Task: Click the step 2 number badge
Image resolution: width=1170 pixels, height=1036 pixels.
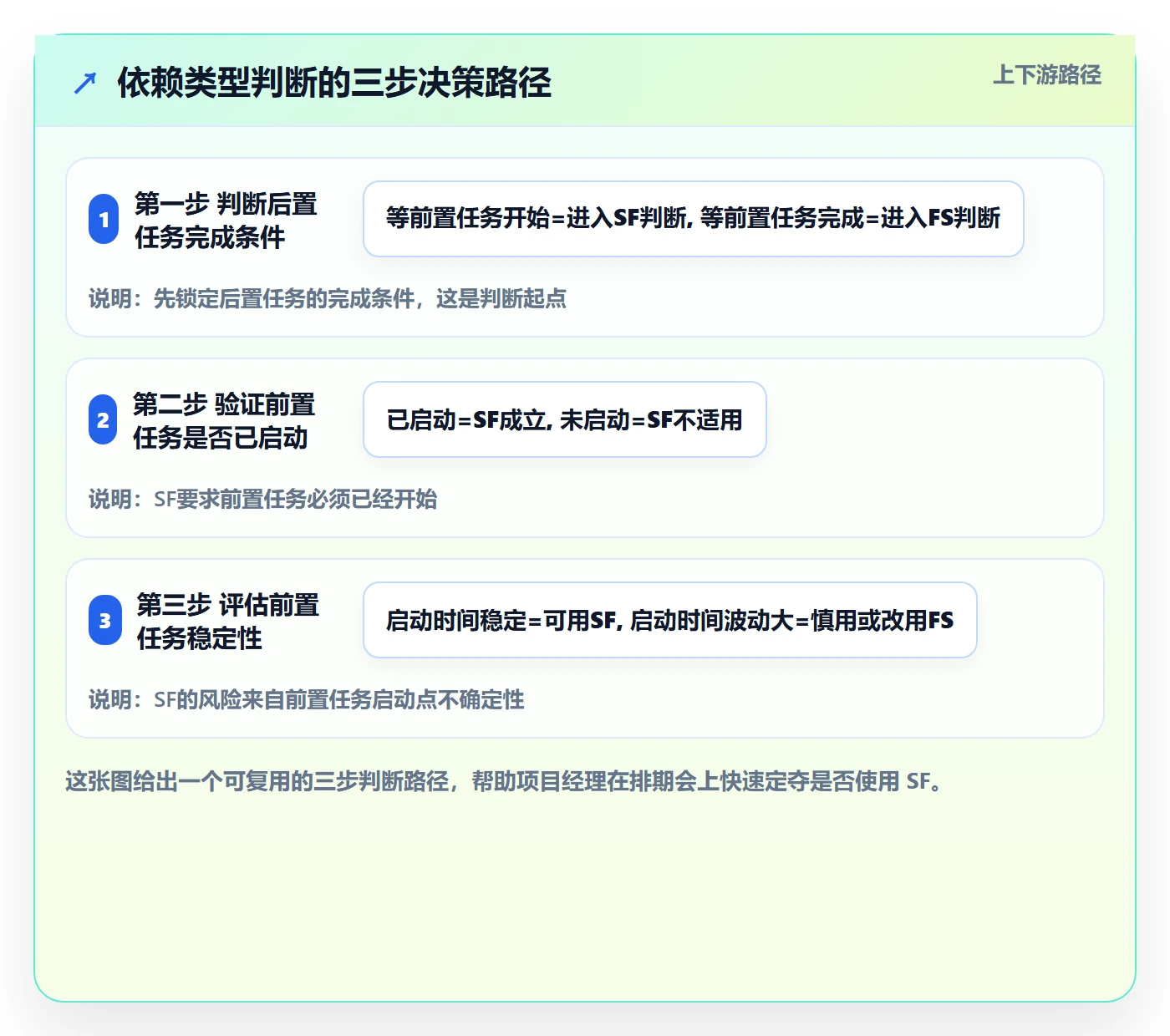Action: [103, 419]
